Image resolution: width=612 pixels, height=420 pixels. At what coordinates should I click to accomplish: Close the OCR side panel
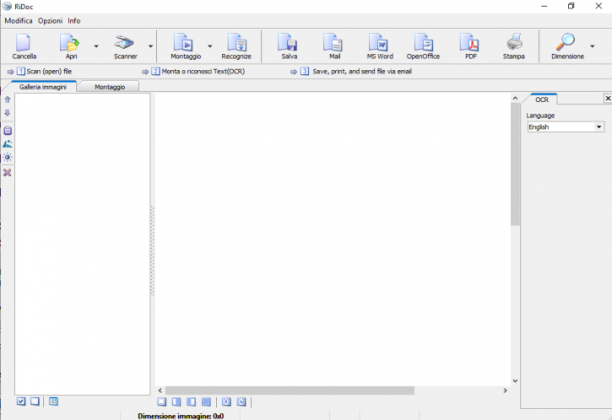(x=608, y=98)
